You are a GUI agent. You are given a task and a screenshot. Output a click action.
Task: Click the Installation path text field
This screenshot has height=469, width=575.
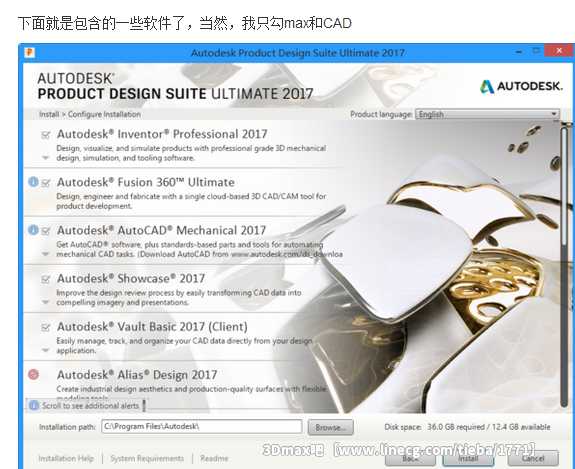[202, 426]
